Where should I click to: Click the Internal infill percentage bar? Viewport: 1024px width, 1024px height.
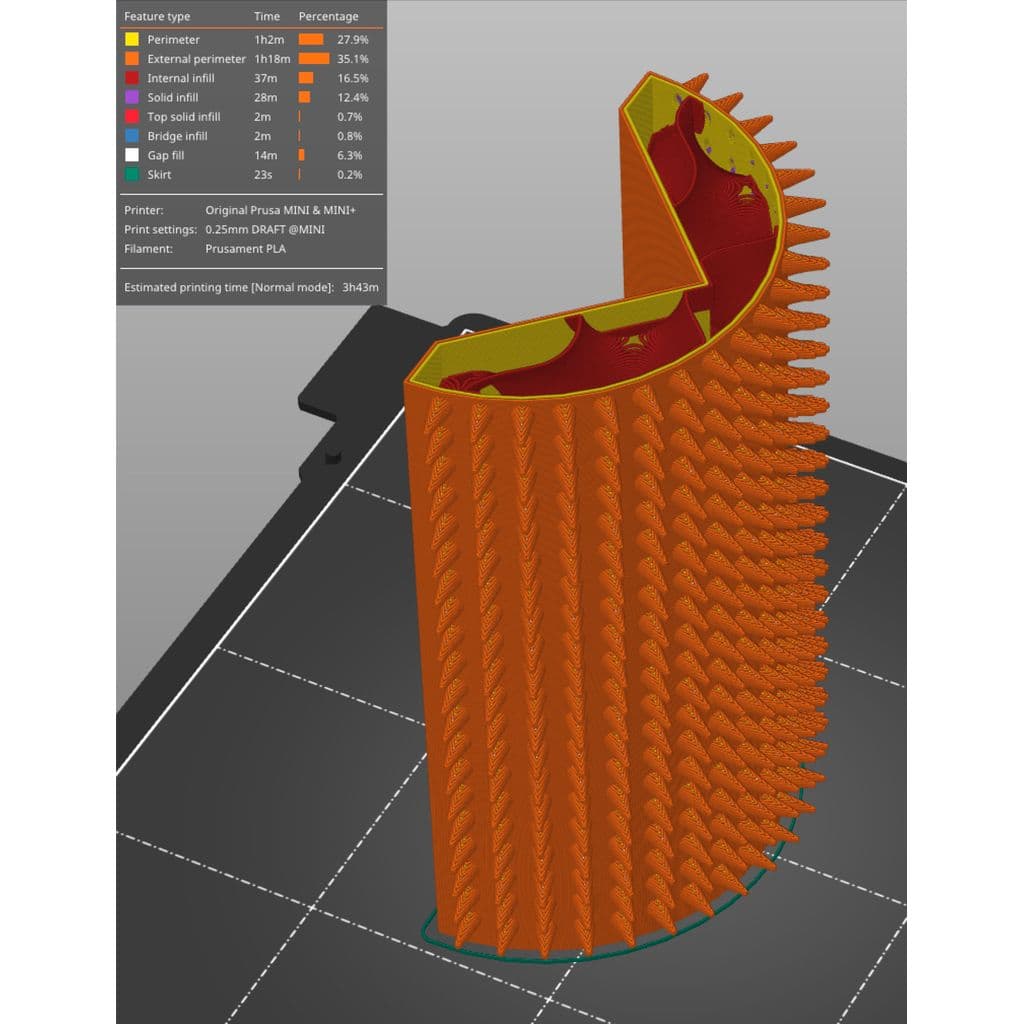306,78
